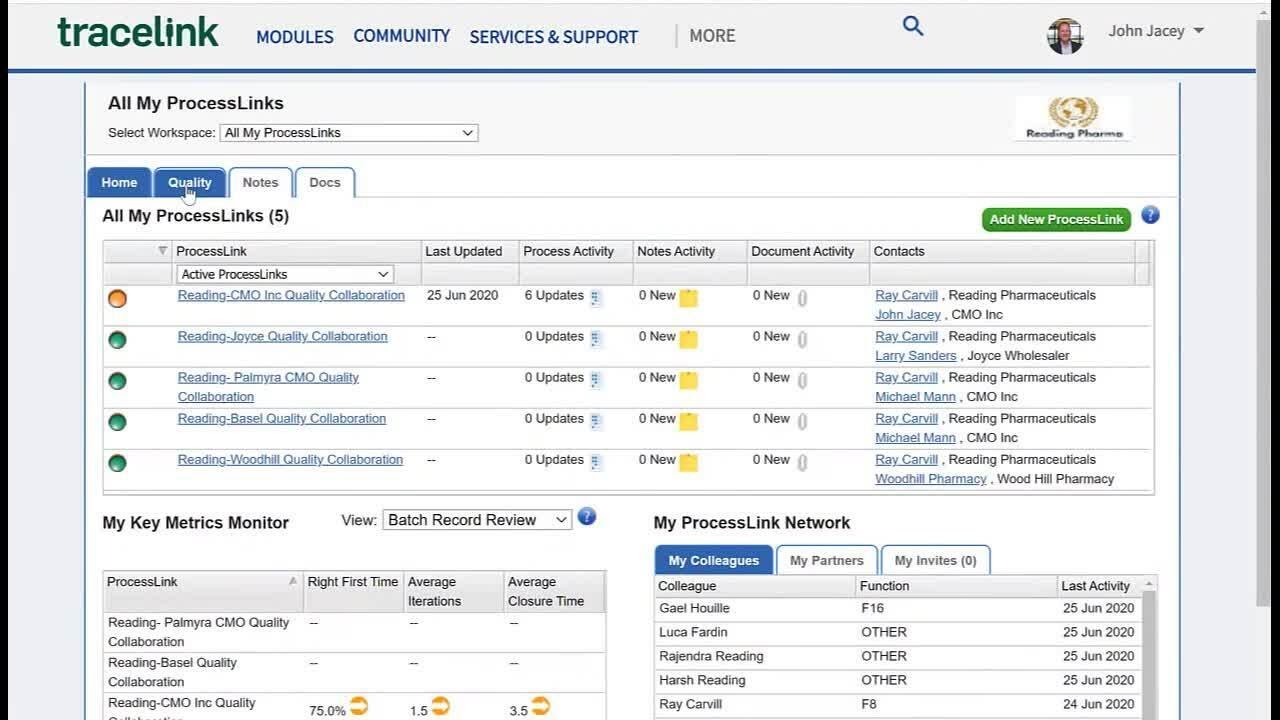Open Active ProcessLinks filter dropdown
Image resolution: width=1280 pixels, height=720 pixels.
[285, 274]
